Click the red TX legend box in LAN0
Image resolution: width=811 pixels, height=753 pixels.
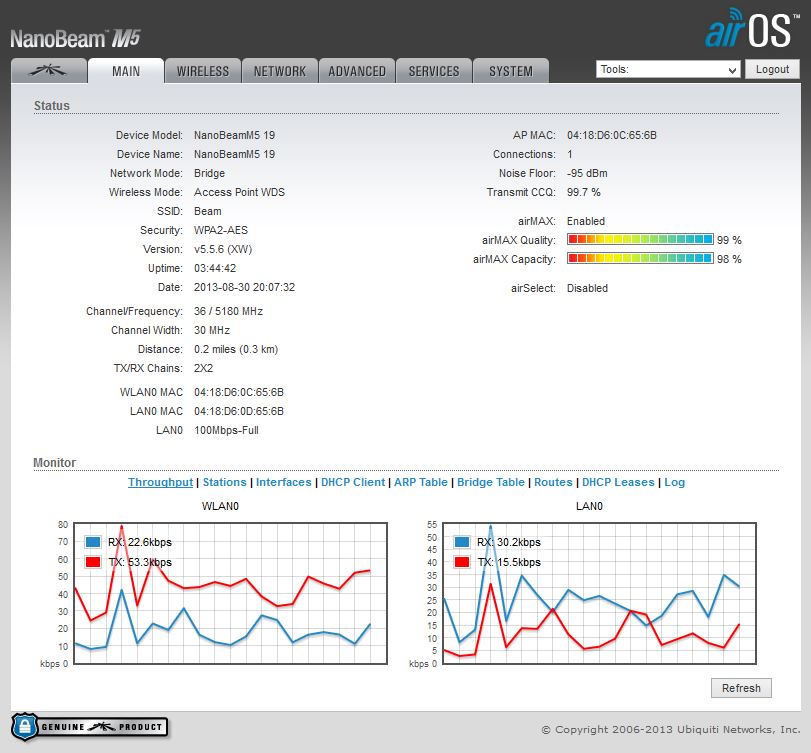click(x=462, y=562)
